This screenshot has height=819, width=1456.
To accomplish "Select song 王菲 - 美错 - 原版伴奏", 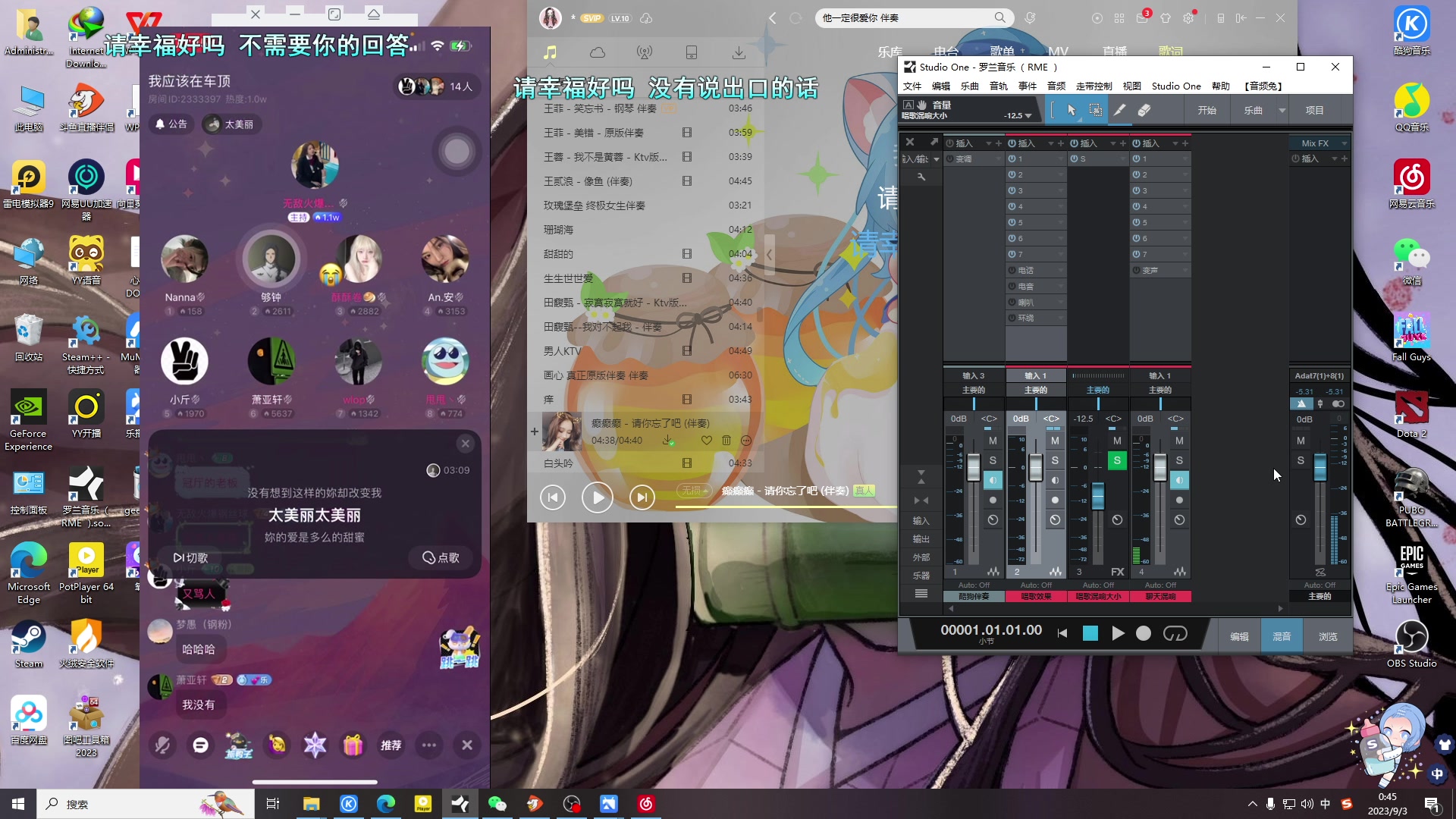I will [646, 133].
